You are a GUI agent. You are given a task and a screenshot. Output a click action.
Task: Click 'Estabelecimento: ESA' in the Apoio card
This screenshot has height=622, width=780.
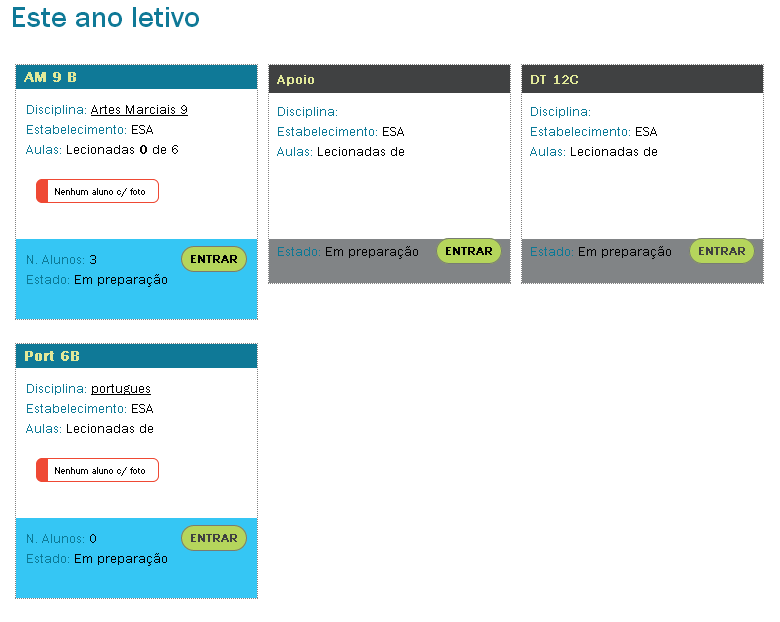[x=340, y=132]
